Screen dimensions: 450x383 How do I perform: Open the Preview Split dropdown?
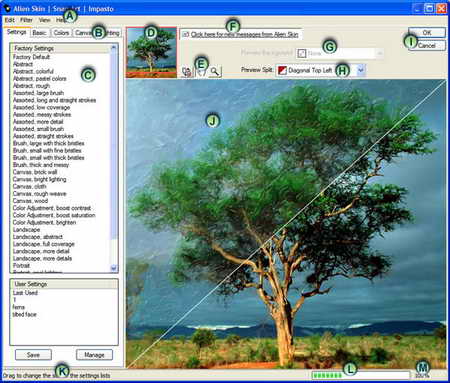click(360, 70)
